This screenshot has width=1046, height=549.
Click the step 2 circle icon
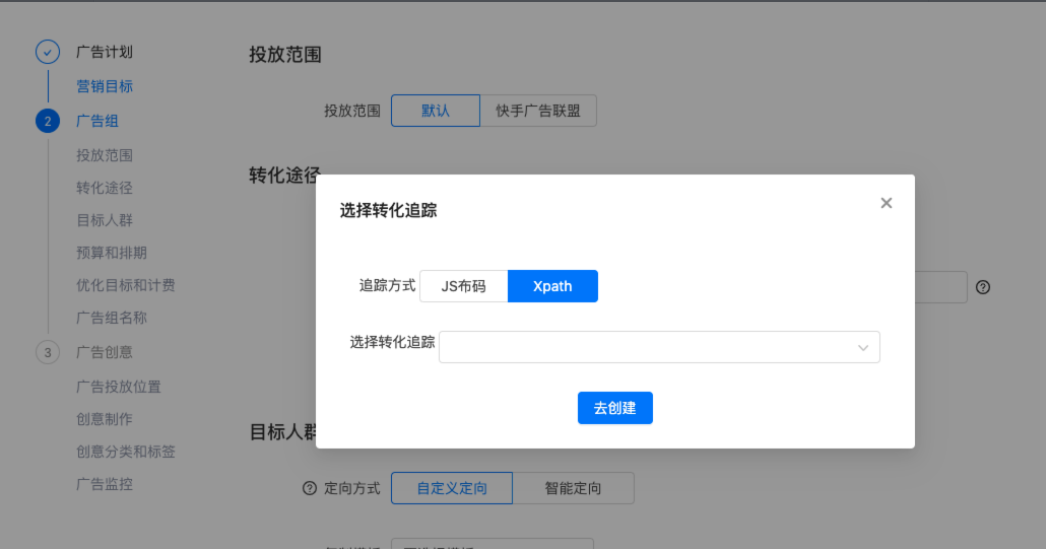tap(47, 121)
